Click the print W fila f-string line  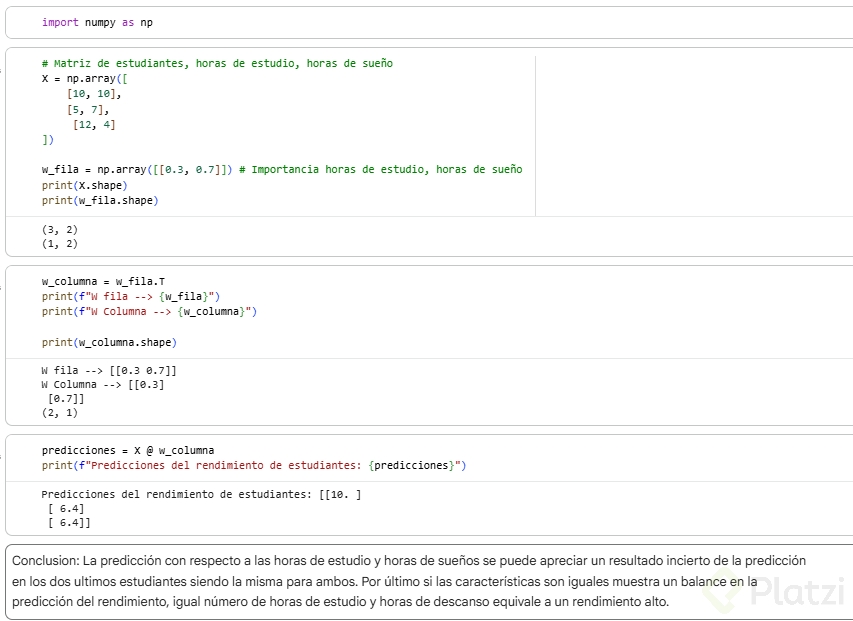130,296
